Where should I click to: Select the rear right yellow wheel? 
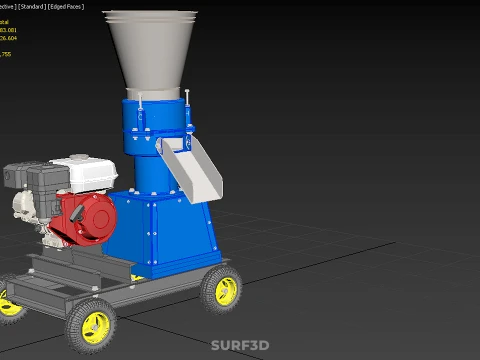pos(222,289)
